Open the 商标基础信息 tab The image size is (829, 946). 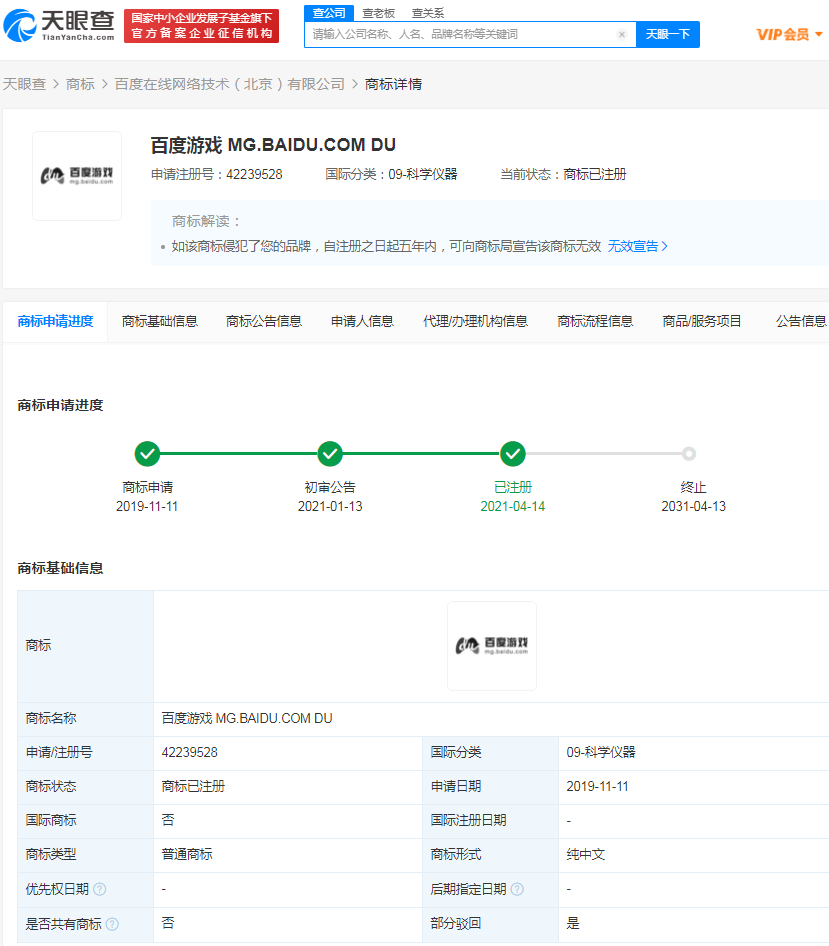coord(160,321)
